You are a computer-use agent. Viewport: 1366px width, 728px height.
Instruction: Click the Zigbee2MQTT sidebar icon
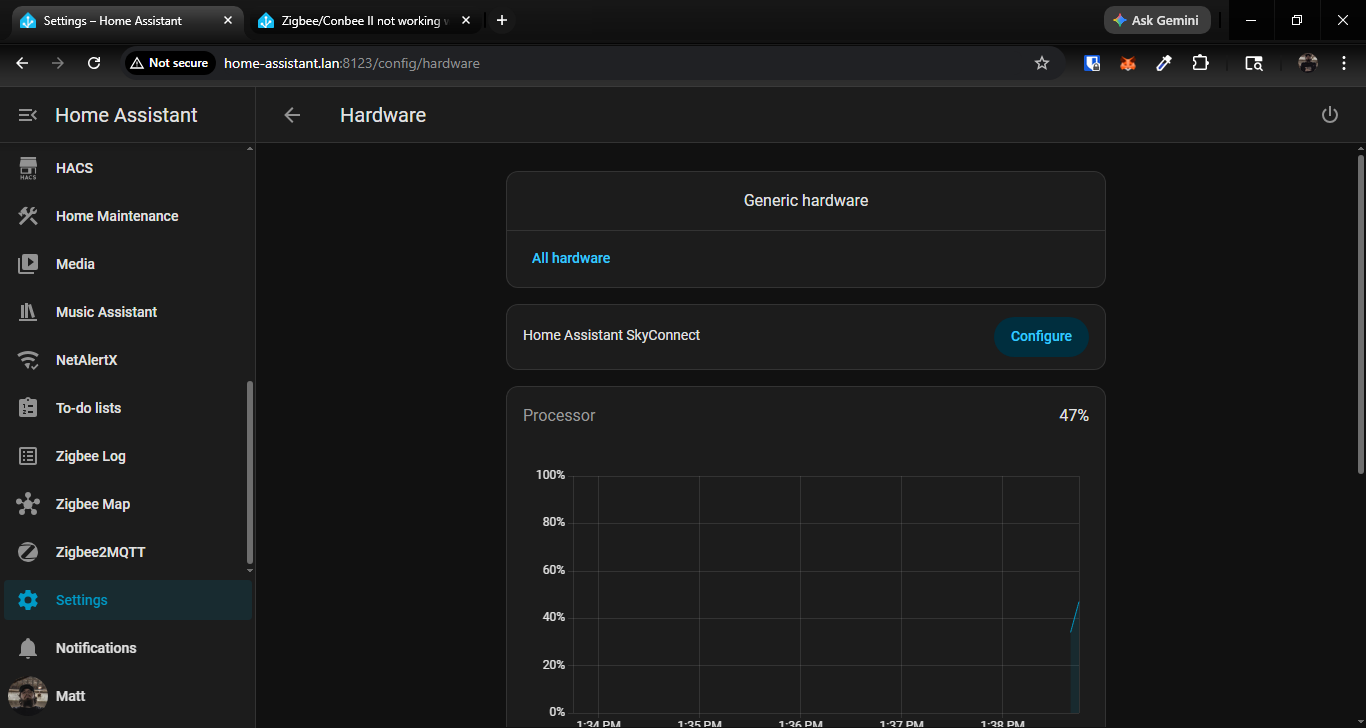coord(28,552)
